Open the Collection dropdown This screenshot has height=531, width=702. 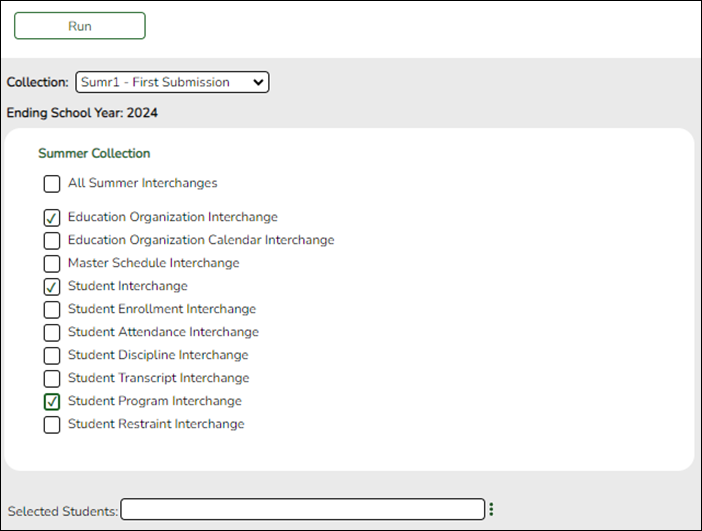point(172,82)
